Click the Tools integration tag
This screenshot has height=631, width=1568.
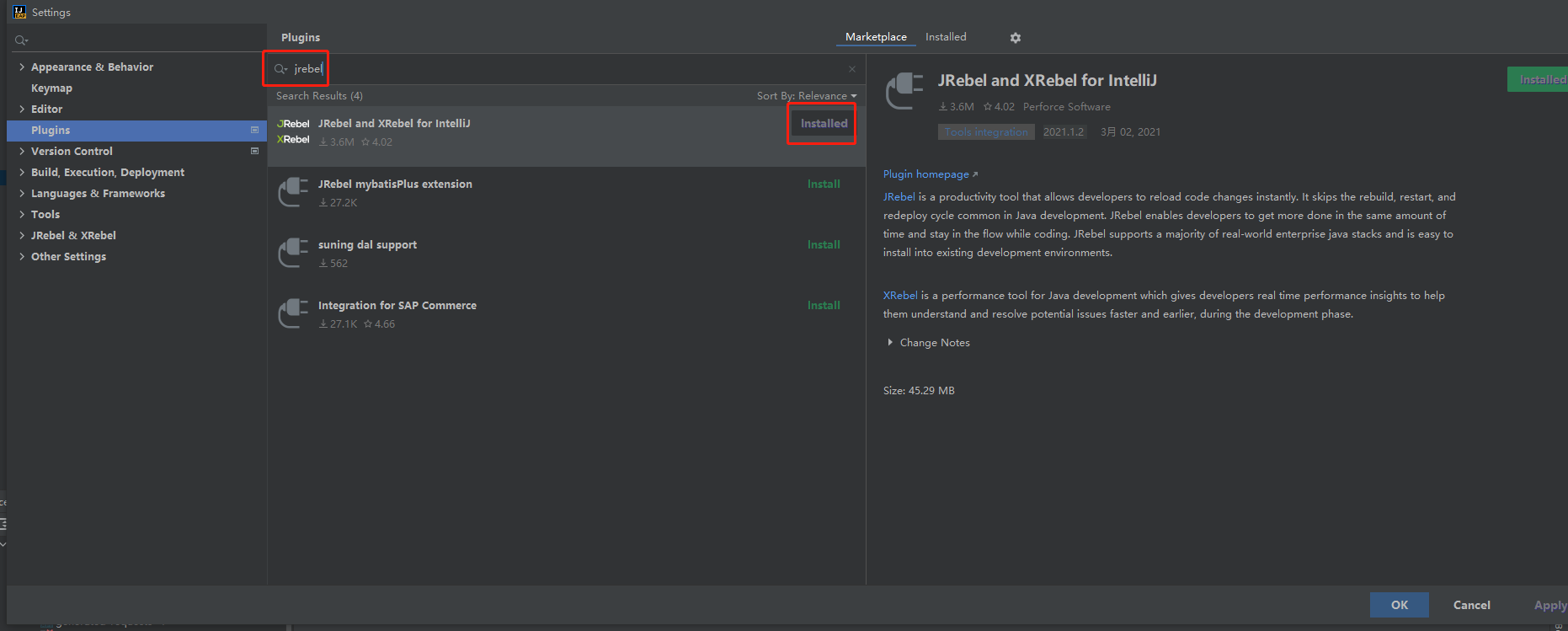tap(986, 132)
